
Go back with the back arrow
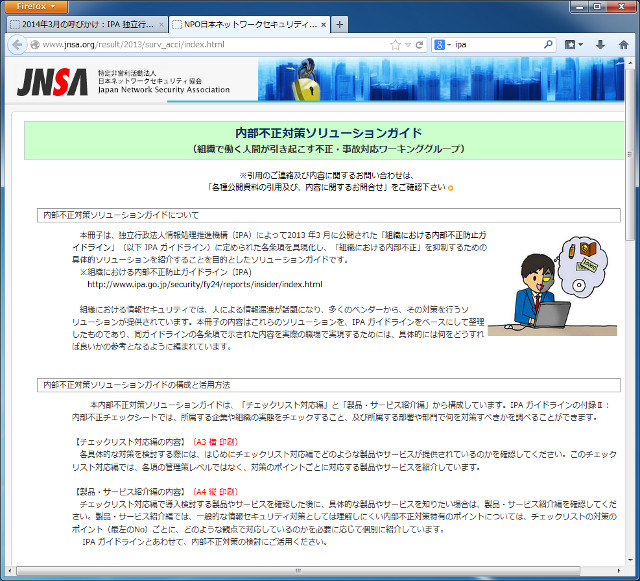tap(17, 45)
